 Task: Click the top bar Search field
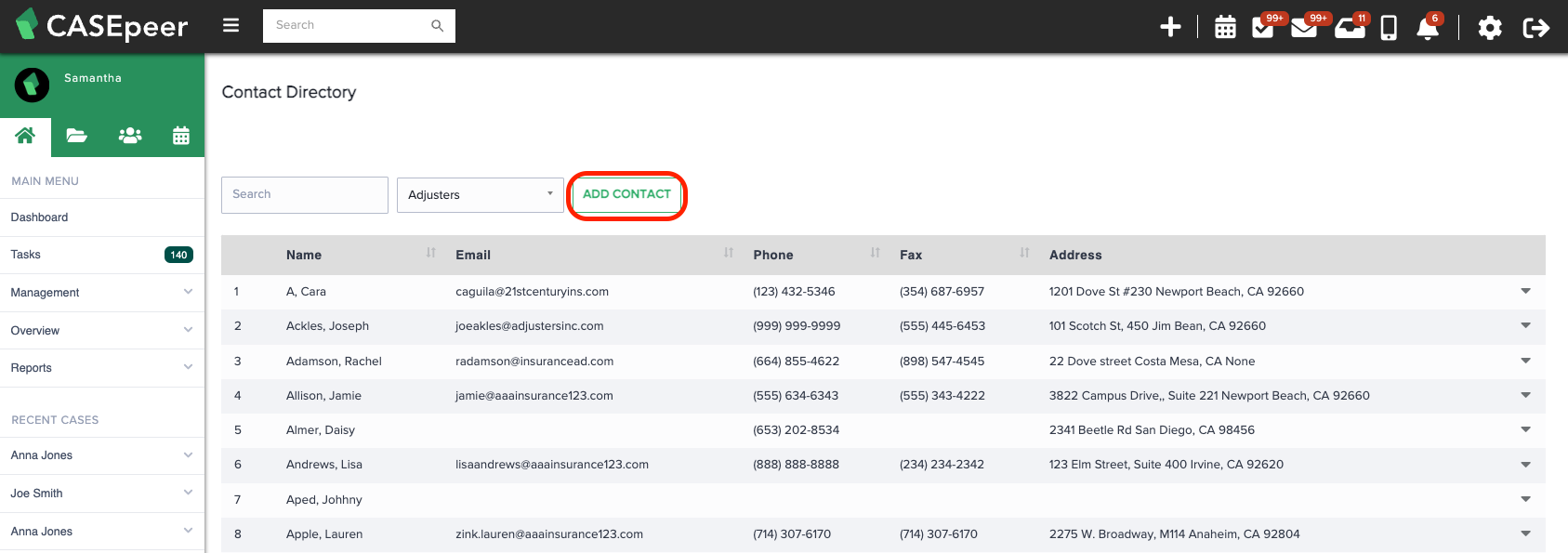(359, 26)
